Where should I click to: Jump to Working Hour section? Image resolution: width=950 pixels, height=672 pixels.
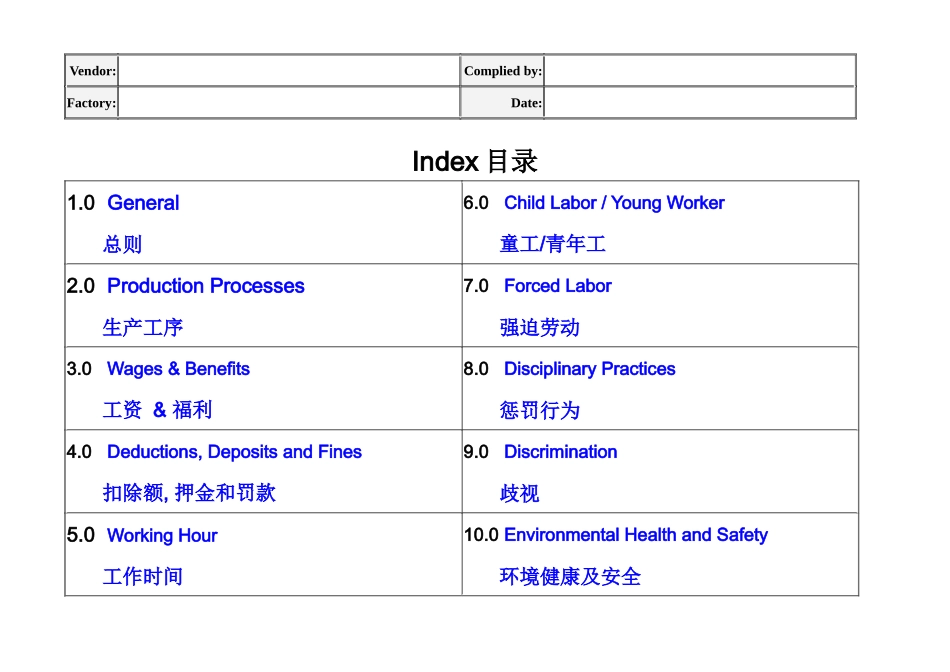click(162, 536)
